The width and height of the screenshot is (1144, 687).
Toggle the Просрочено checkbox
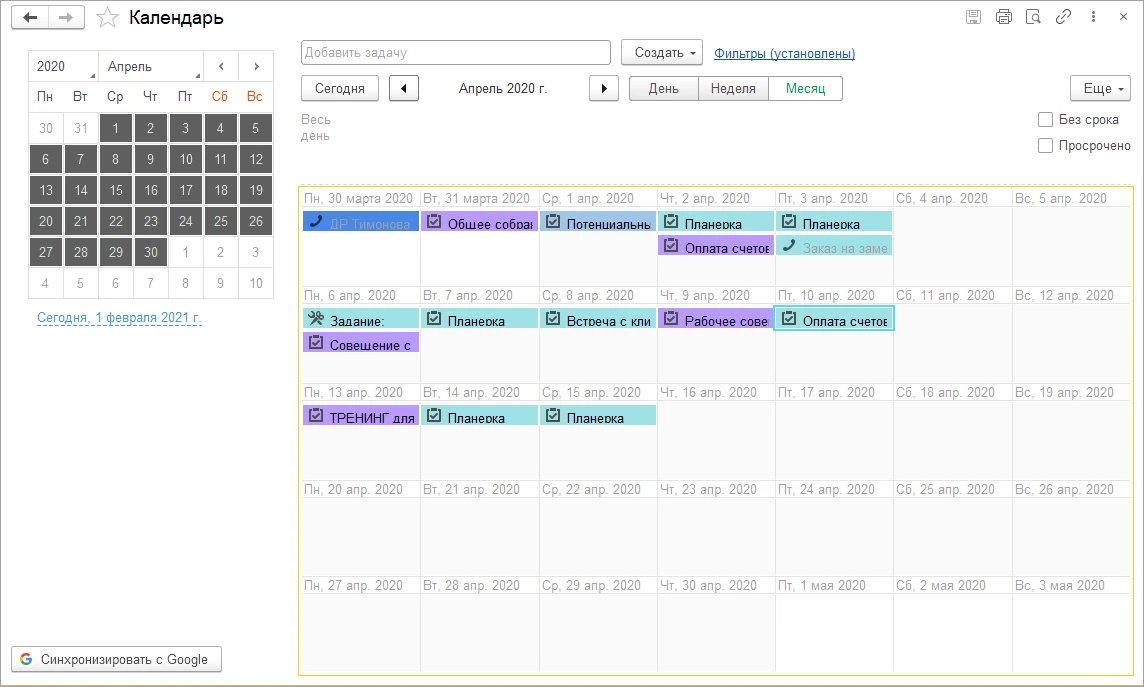pos(1045,146)
